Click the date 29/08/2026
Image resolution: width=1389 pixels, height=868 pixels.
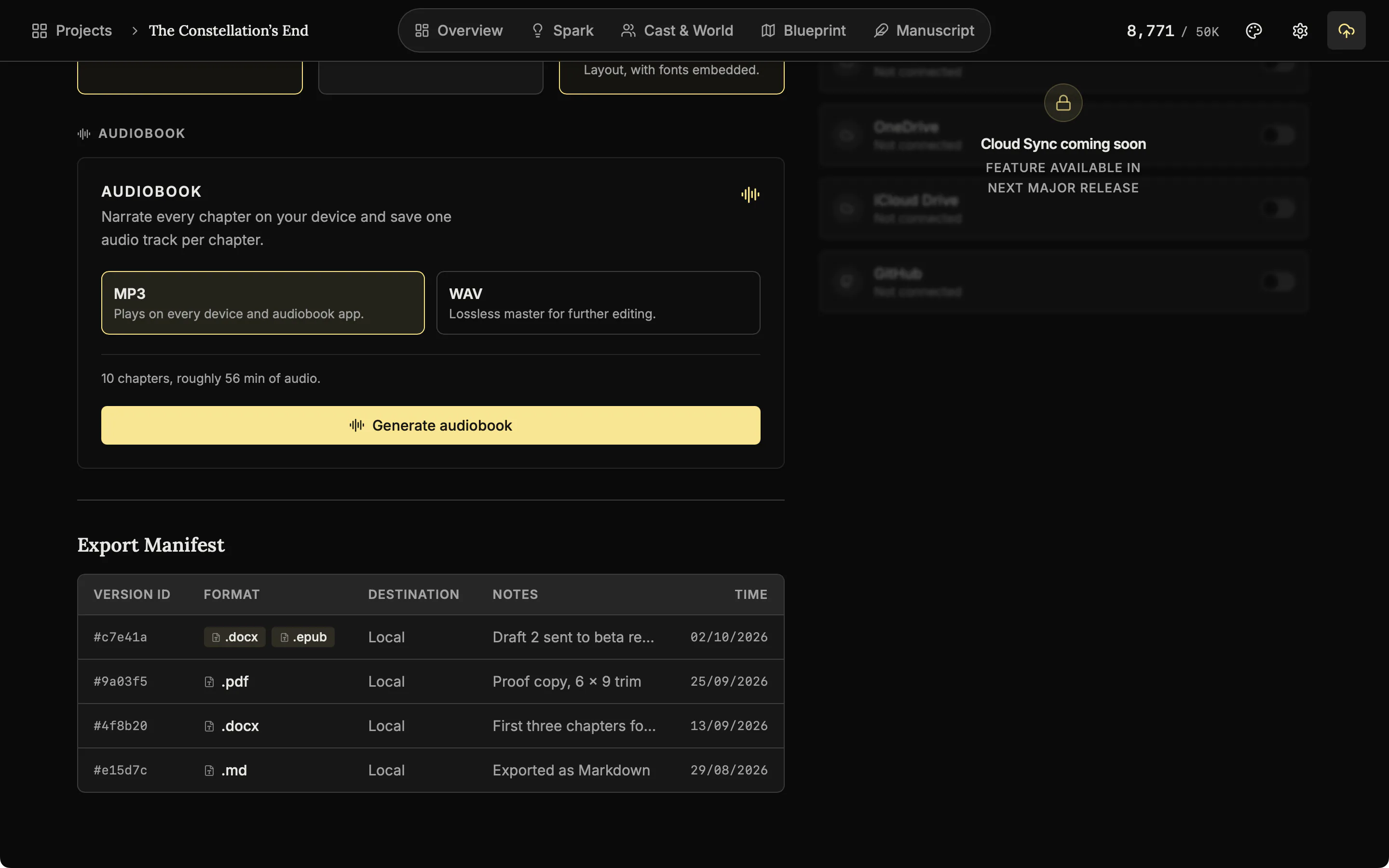pyautogui.click(x=729, y=771)
